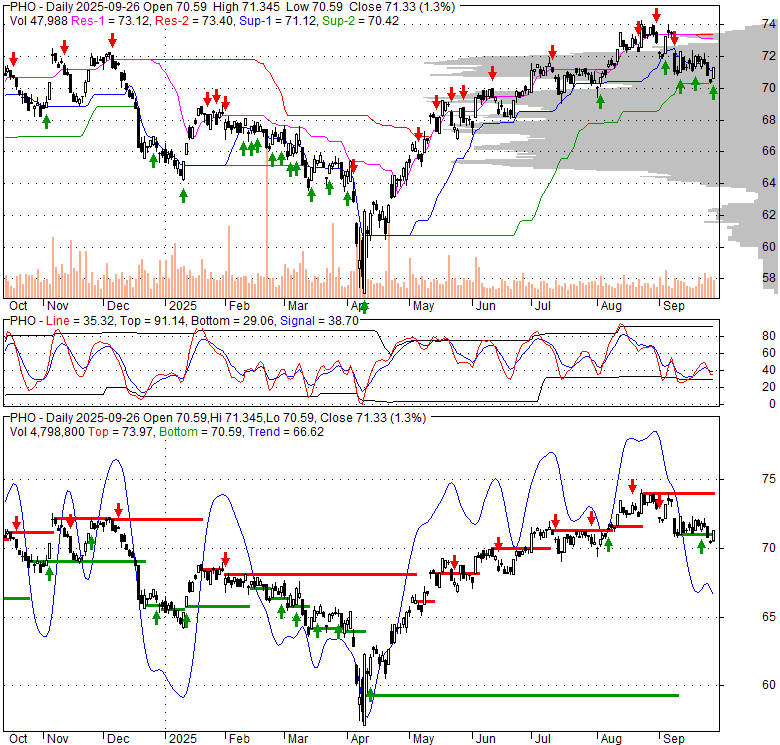Click the Sup-1 = 71.12 legend label
This screenshot has height=745, width=780.
coord(278,21)
